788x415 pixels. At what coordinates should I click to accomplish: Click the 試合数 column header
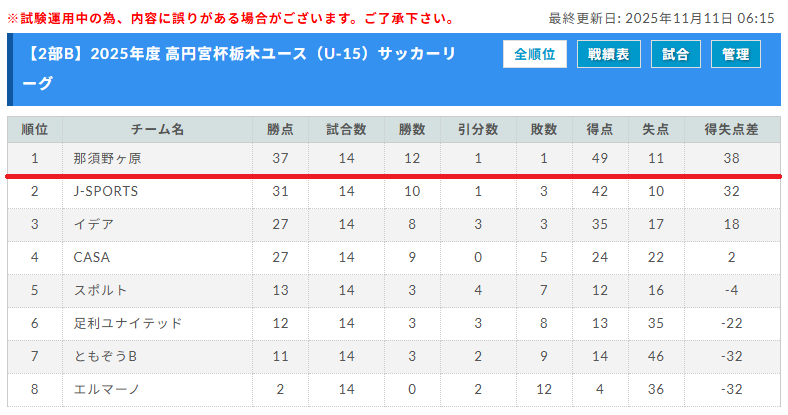coord(346,129)
